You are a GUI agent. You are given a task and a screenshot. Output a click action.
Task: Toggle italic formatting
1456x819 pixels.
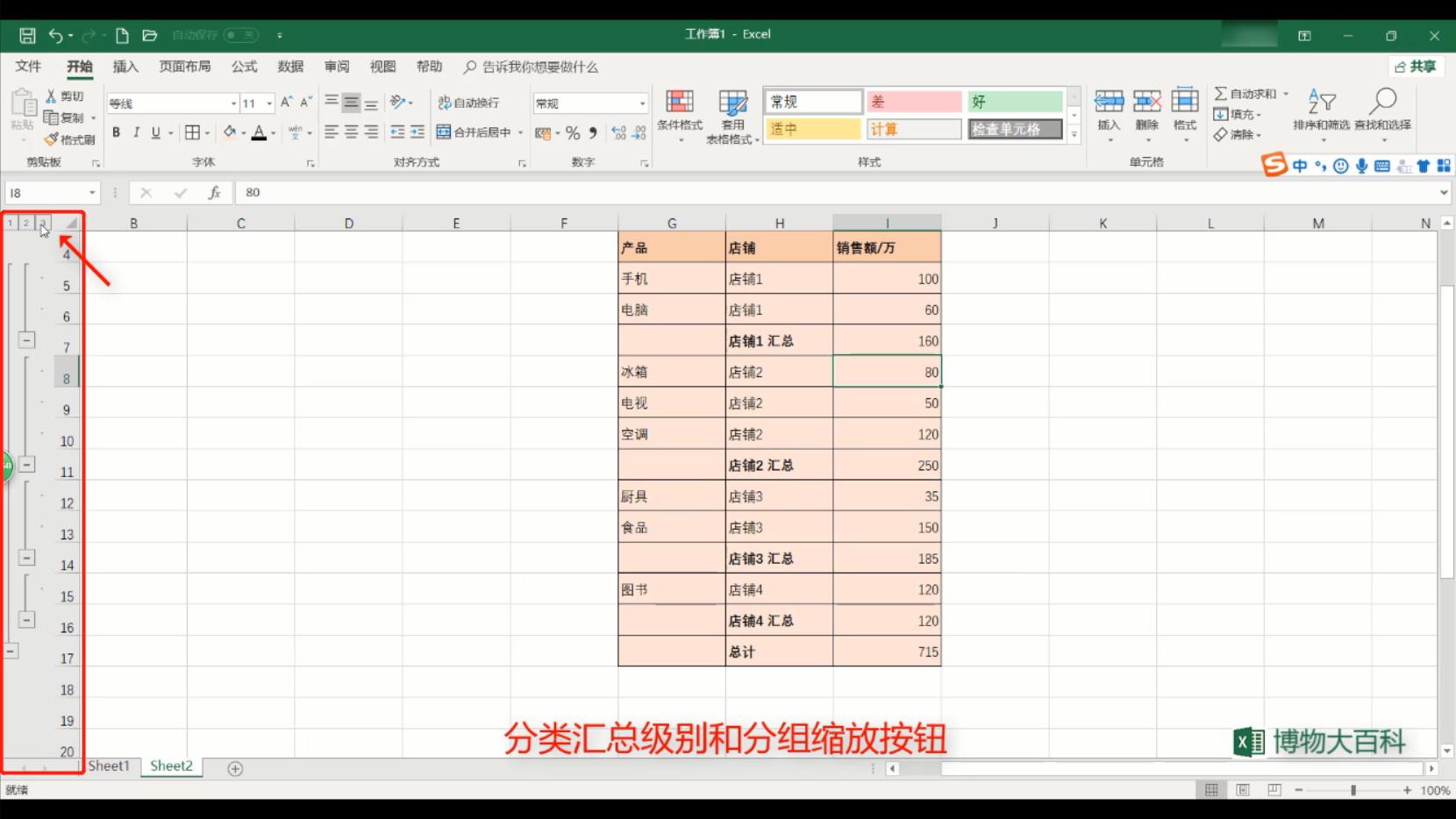[136, 132]
